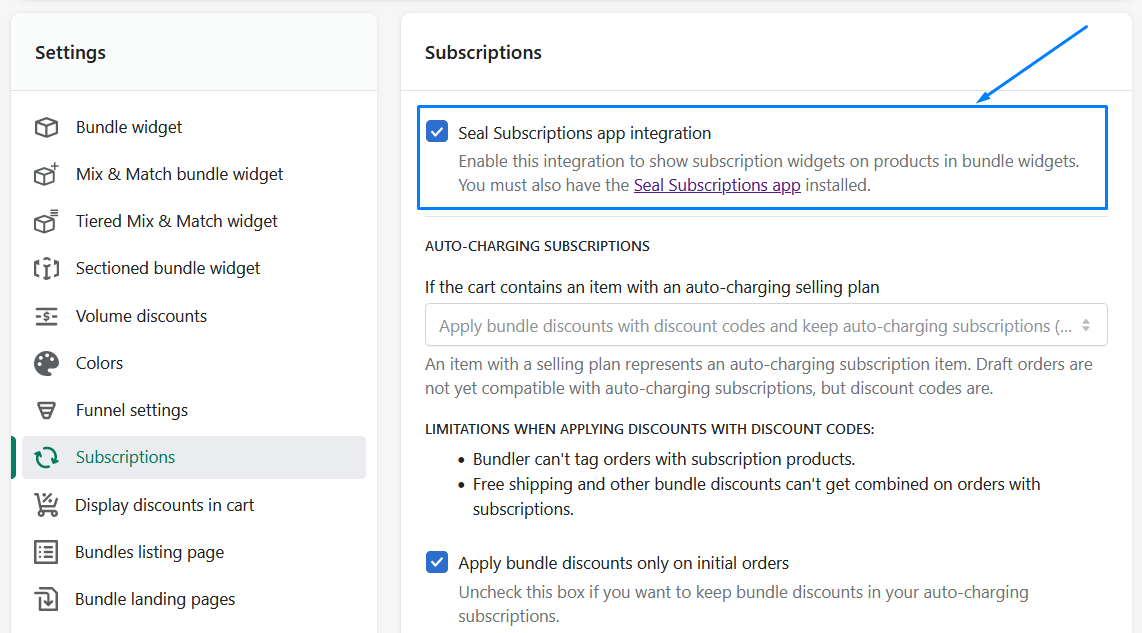Click the Display discounts cart icon
This screenshot has width=1142, height=633.
point(46,505)
